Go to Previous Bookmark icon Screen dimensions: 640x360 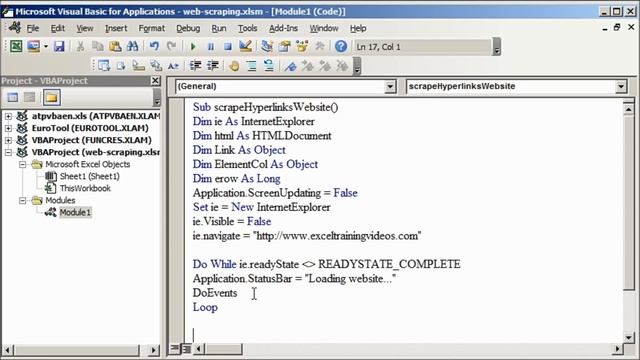(x=325, y=65)
